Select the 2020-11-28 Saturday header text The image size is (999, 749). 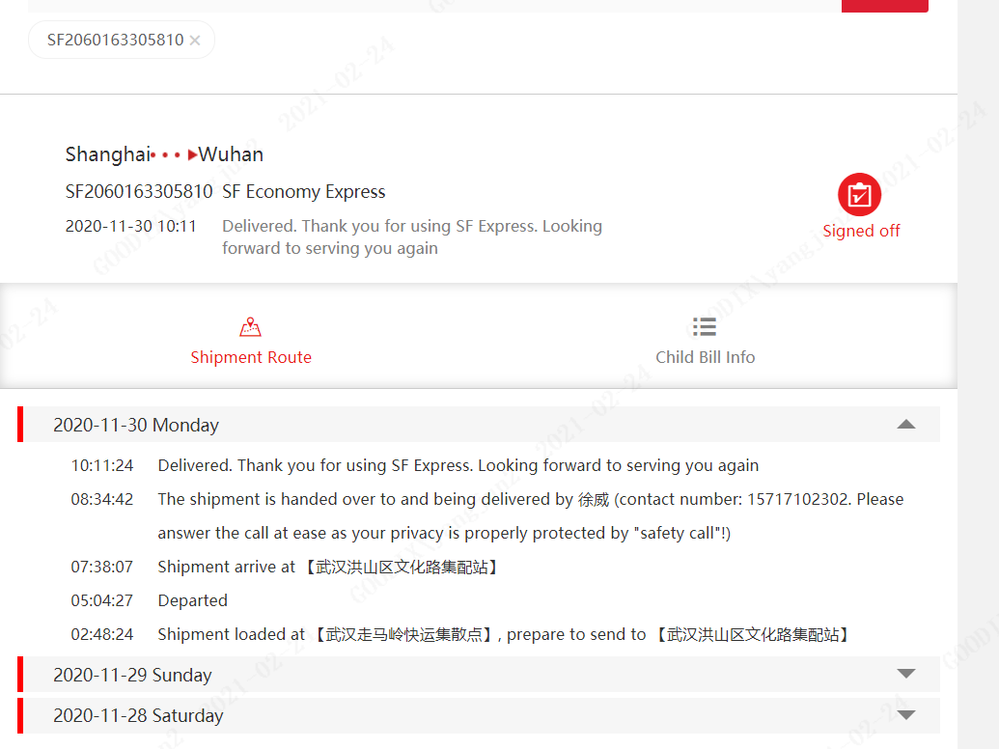click(138, 716)
